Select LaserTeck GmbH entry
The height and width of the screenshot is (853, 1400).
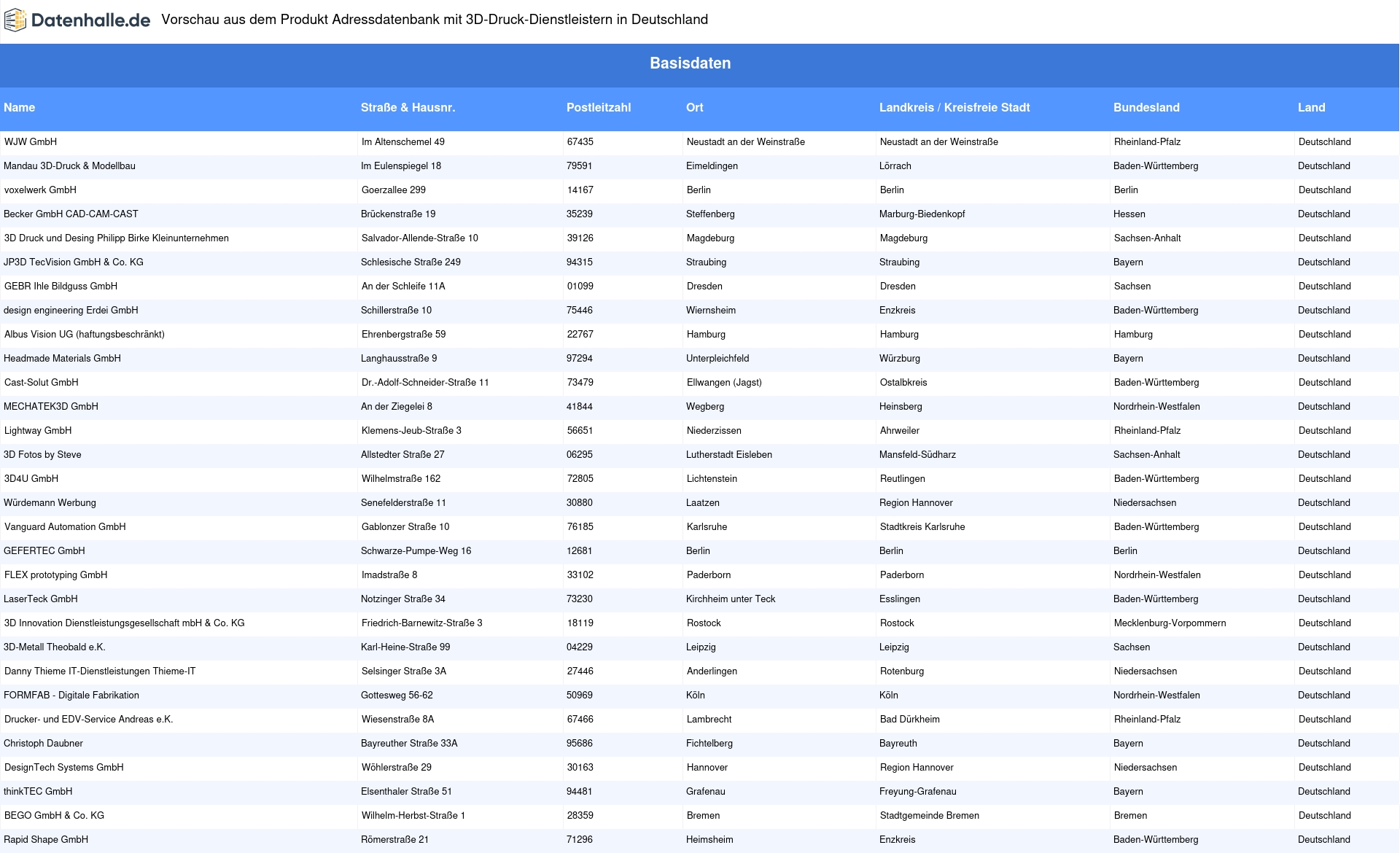pyautogui.click(x=41, y=599)
